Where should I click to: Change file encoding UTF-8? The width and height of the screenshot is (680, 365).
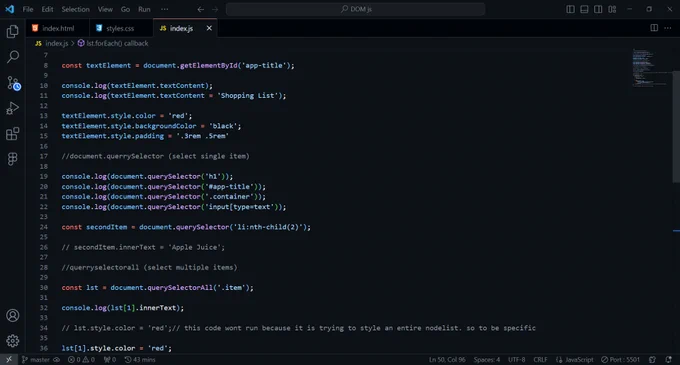point(516,359)
